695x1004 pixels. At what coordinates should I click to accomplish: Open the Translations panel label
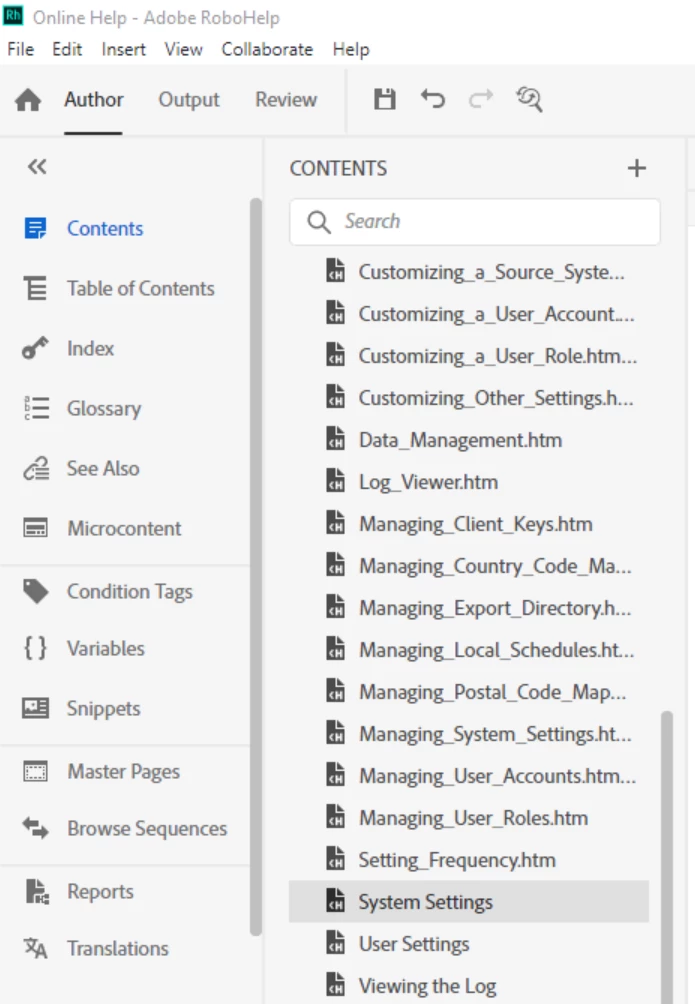[x=118, y=948]
